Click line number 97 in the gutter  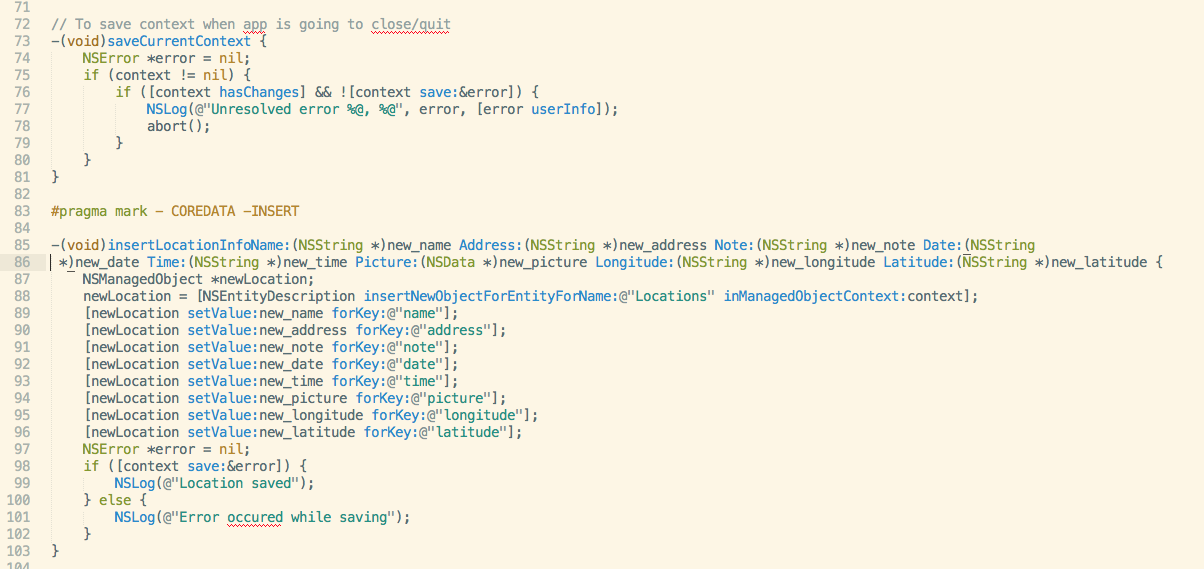(23, 449)
